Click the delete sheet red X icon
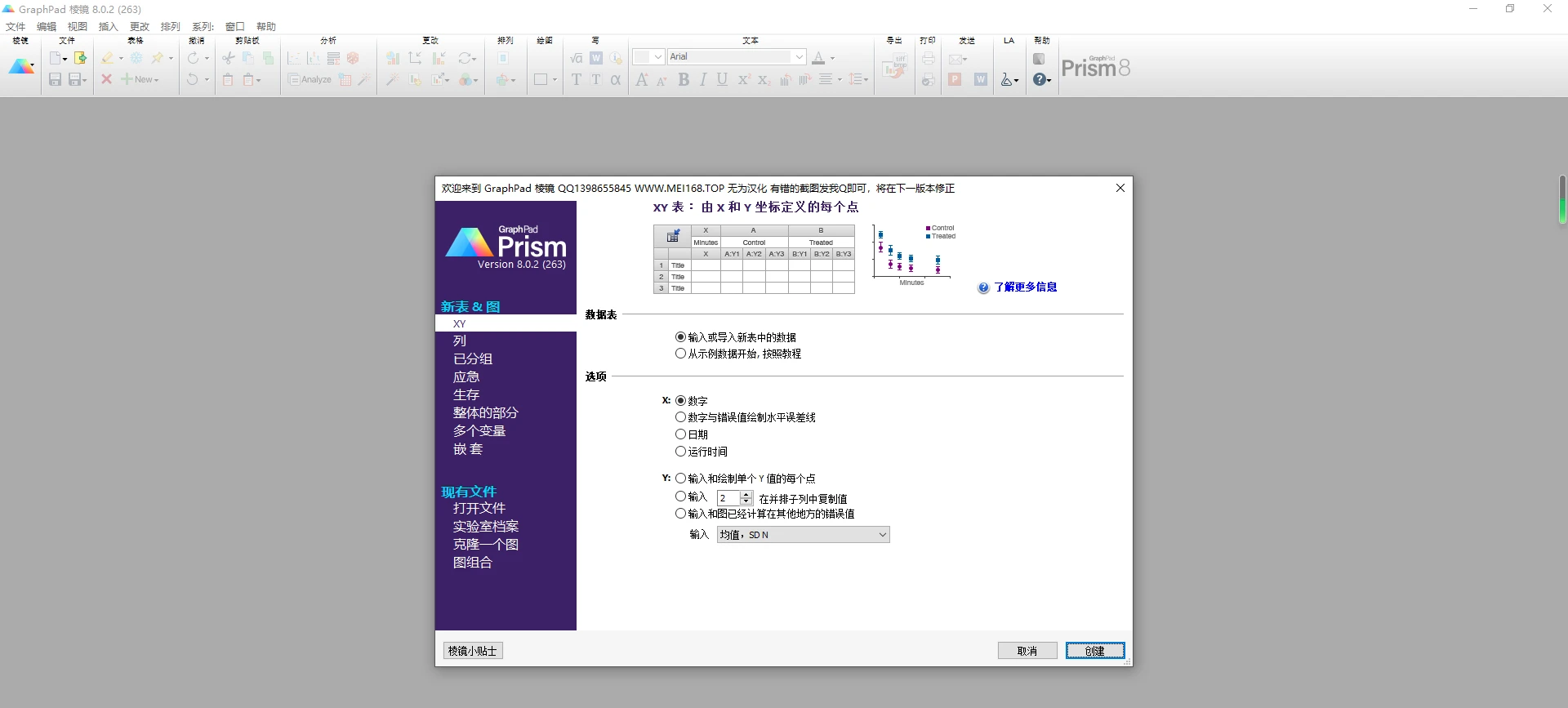The image size is (1568, 708). pyautogui.click(x=106, y=79)
